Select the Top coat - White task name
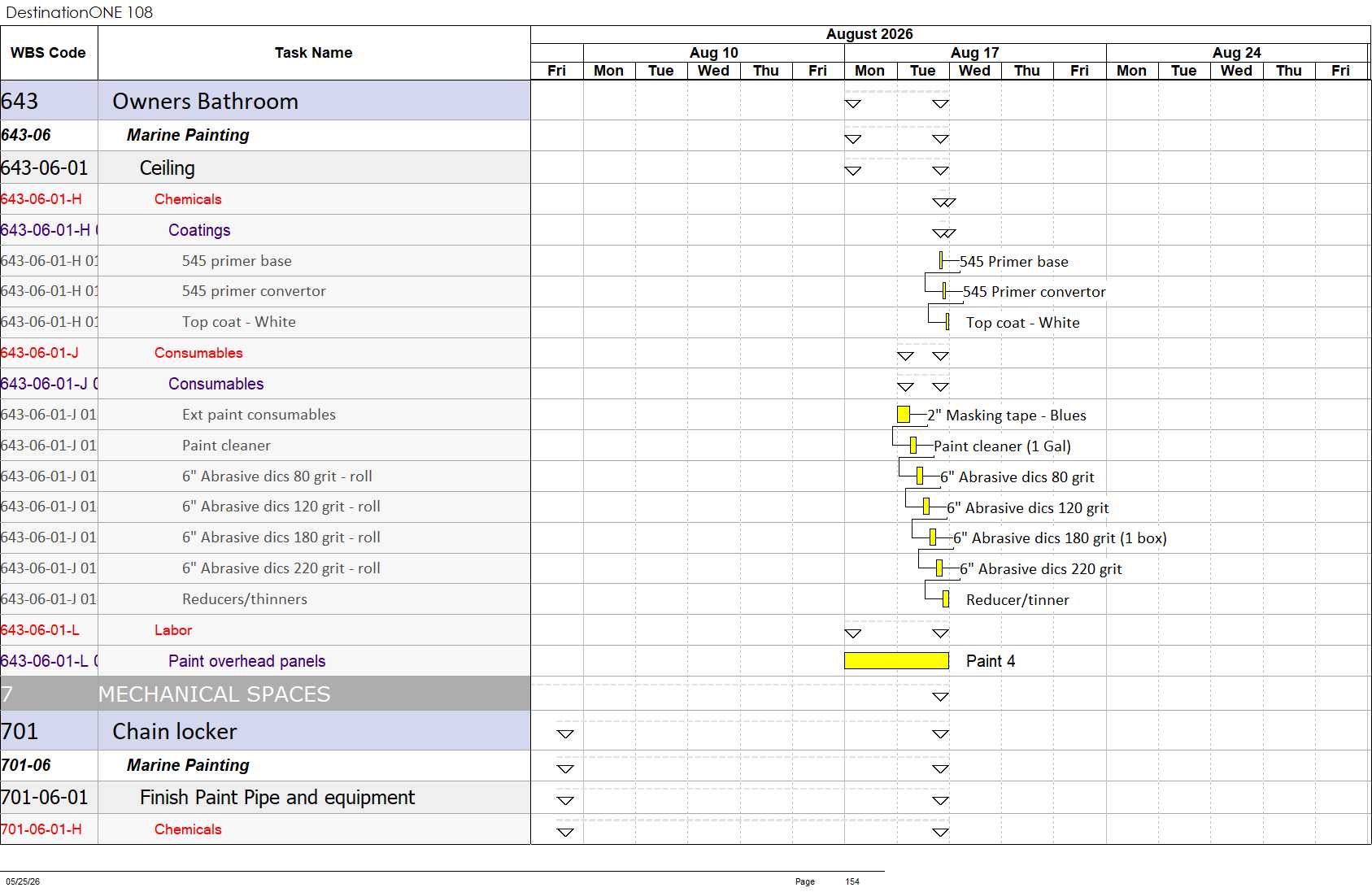 pos(239,322)
